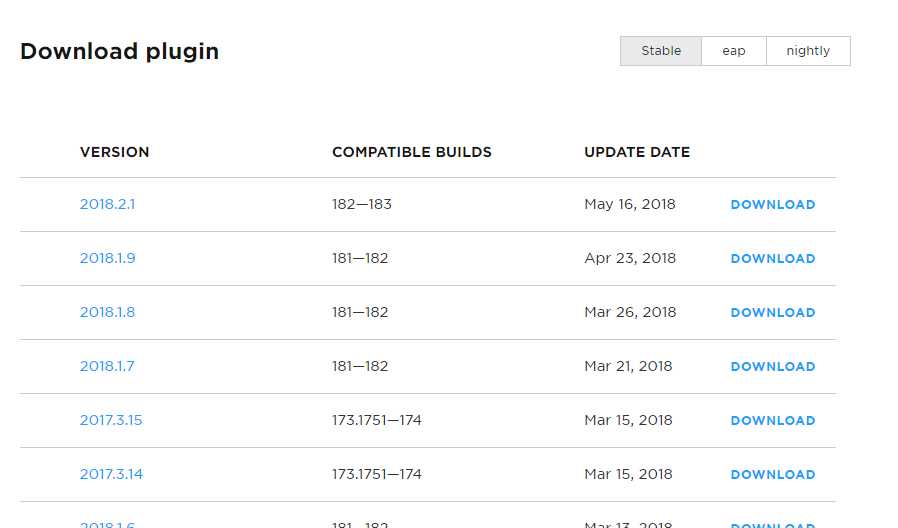The width and height of the screenshot is (898, 528).
Task: Open version 2018.1.9 link
Action: coord(108,258)
